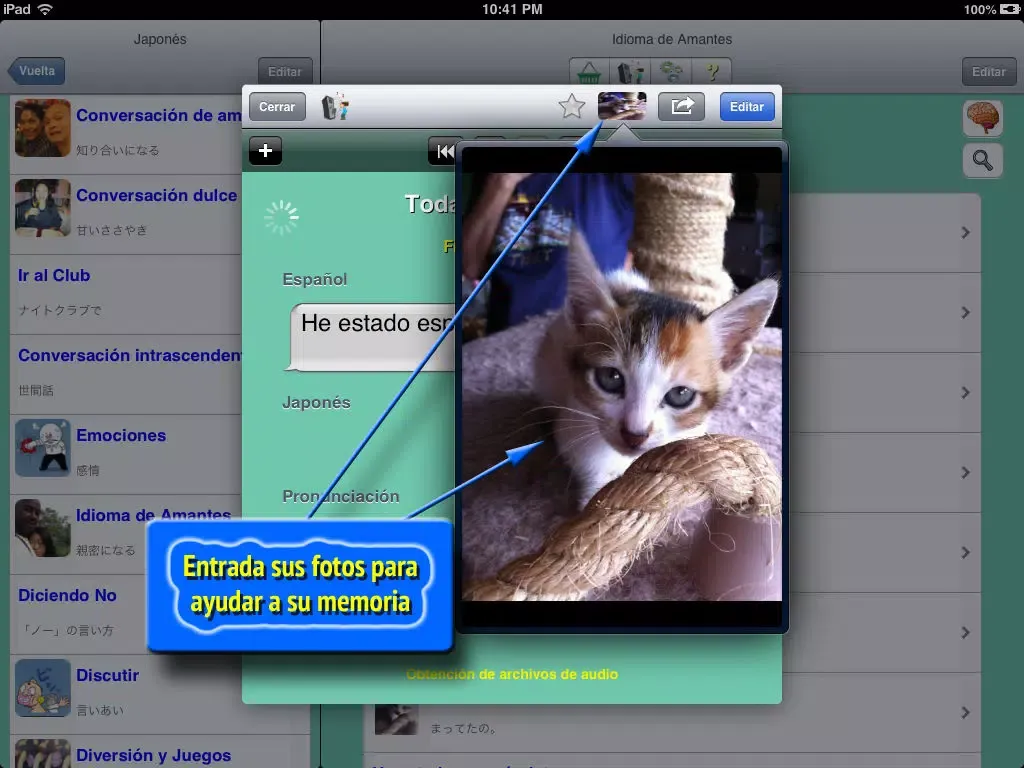Image resolution: width=1024 pixels, height=768 pixels.
Task: Expand the third phrase row chevron
Action: [965, 392]
